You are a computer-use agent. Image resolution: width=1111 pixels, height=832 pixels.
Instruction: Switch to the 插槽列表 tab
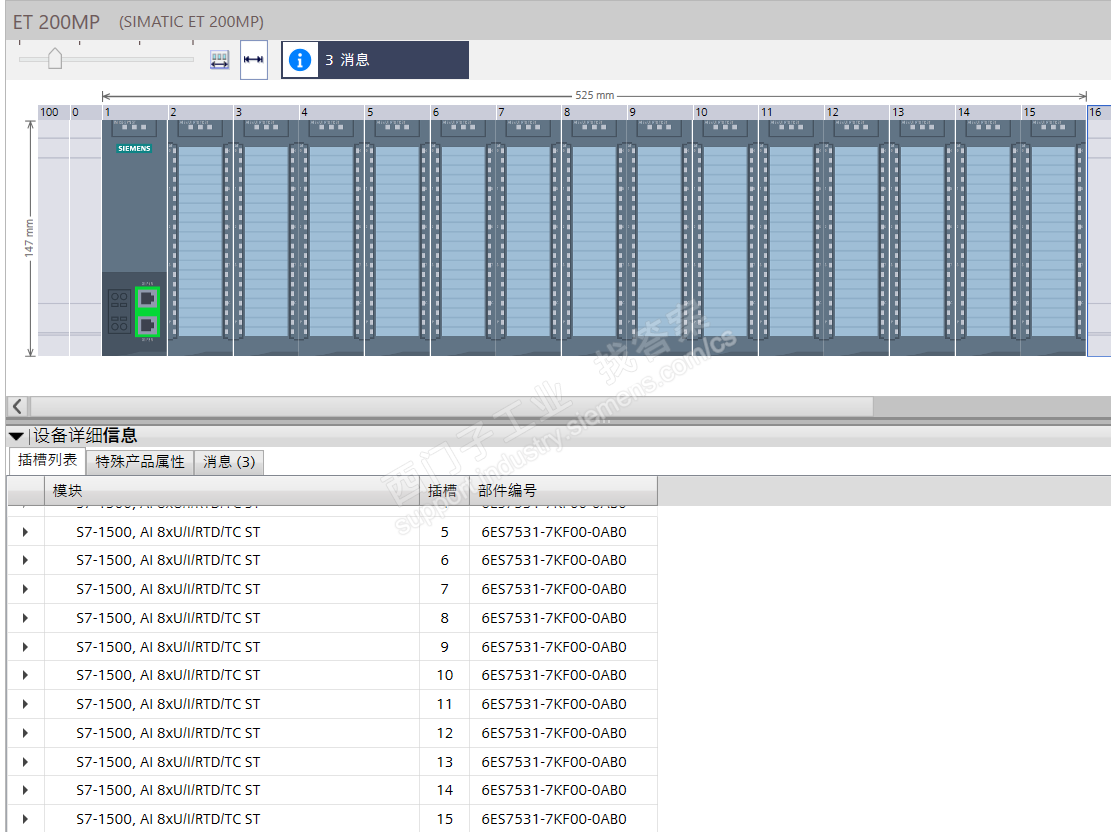(47, 460)
